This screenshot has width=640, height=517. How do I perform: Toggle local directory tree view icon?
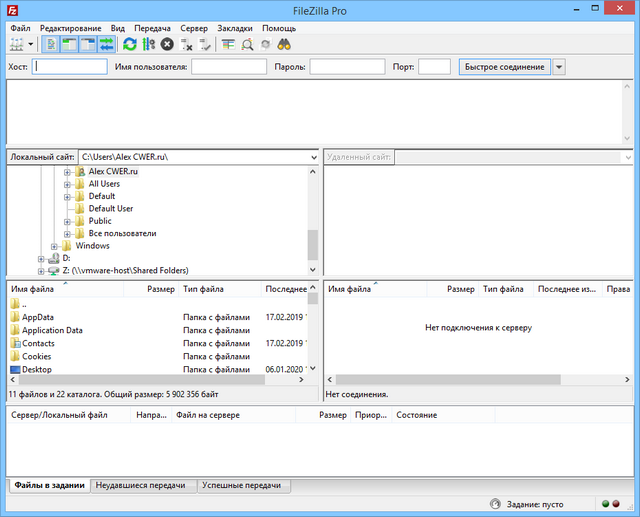pyautogui.click(x=70, y=44)
